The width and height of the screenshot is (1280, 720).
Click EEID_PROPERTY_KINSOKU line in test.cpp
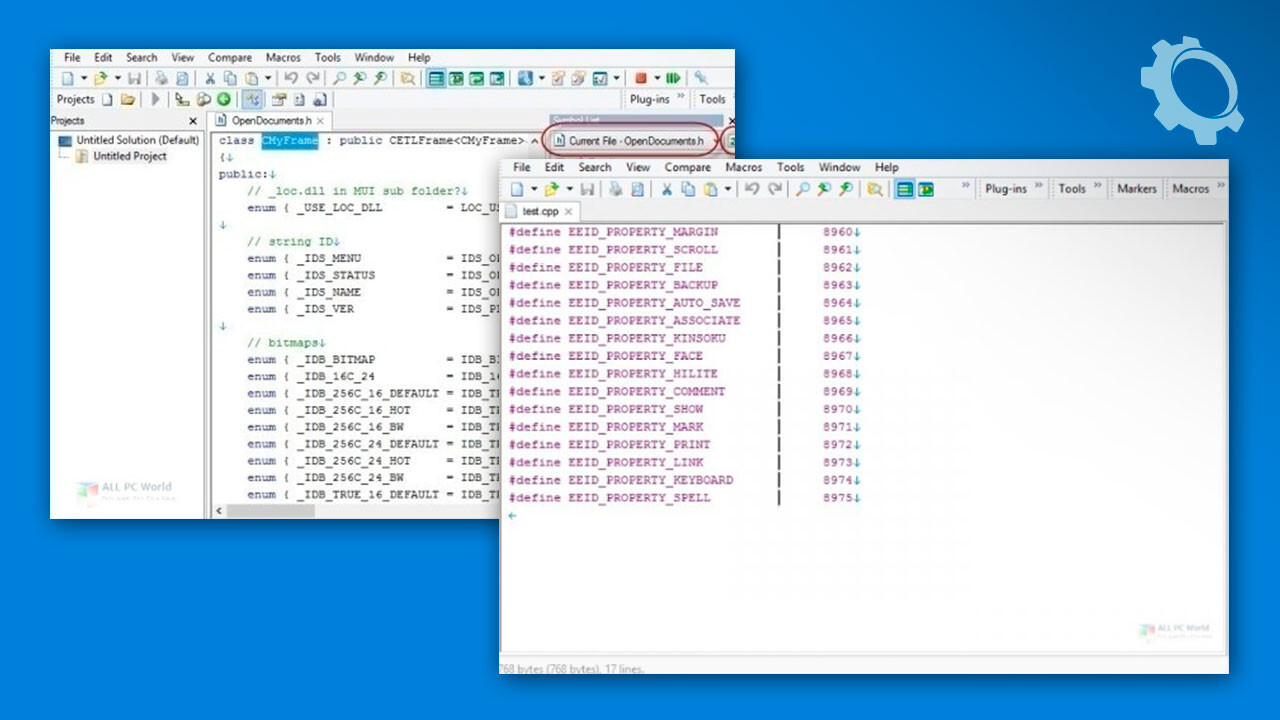click(x=617, y=338)
